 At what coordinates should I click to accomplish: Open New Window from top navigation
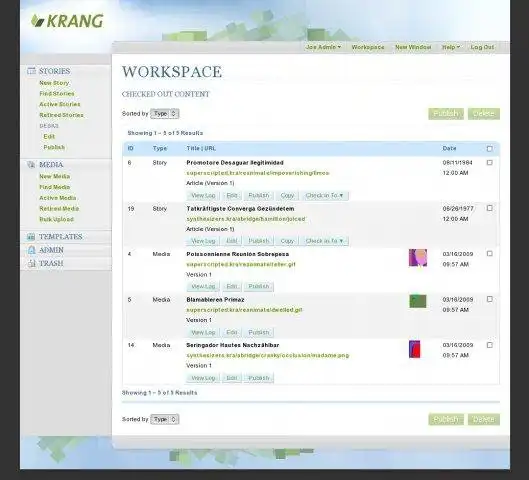(413, 47)
